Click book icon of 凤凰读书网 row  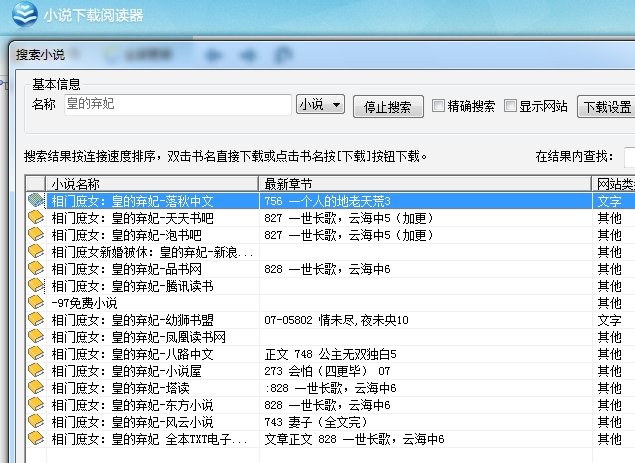[36, 337]
